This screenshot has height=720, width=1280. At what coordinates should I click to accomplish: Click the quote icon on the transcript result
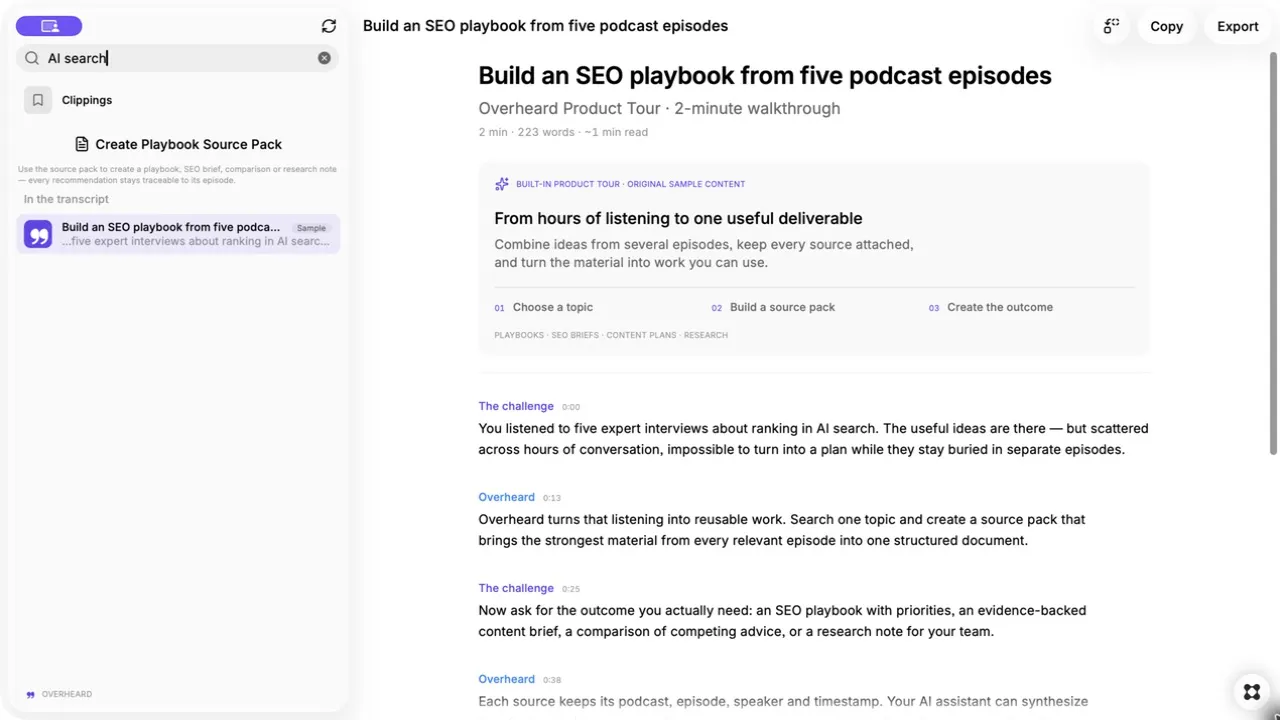pos(38,234)
